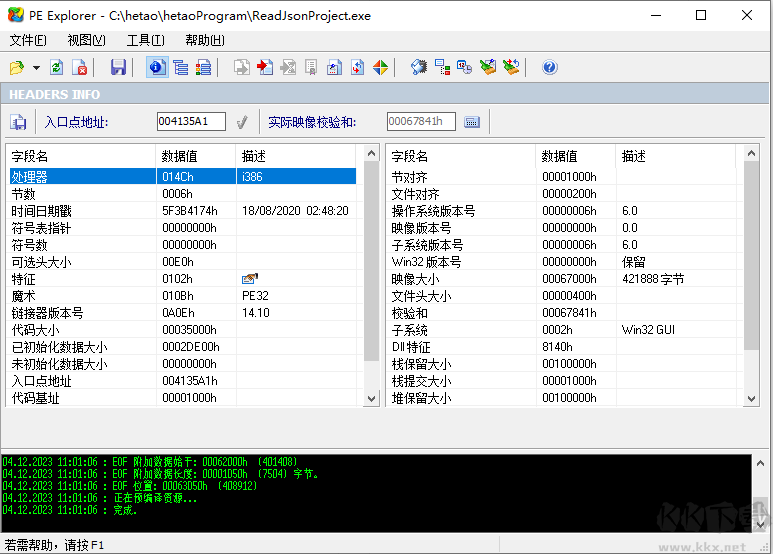Expand the open file dropdown arrow
The width and height of the screenshot is (773, 554).
click(x=36, y=68)
